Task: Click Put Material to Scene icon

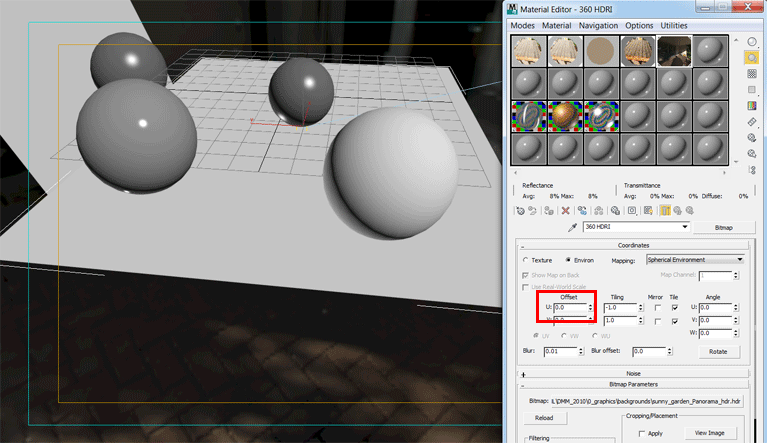Action: point(533,211)
